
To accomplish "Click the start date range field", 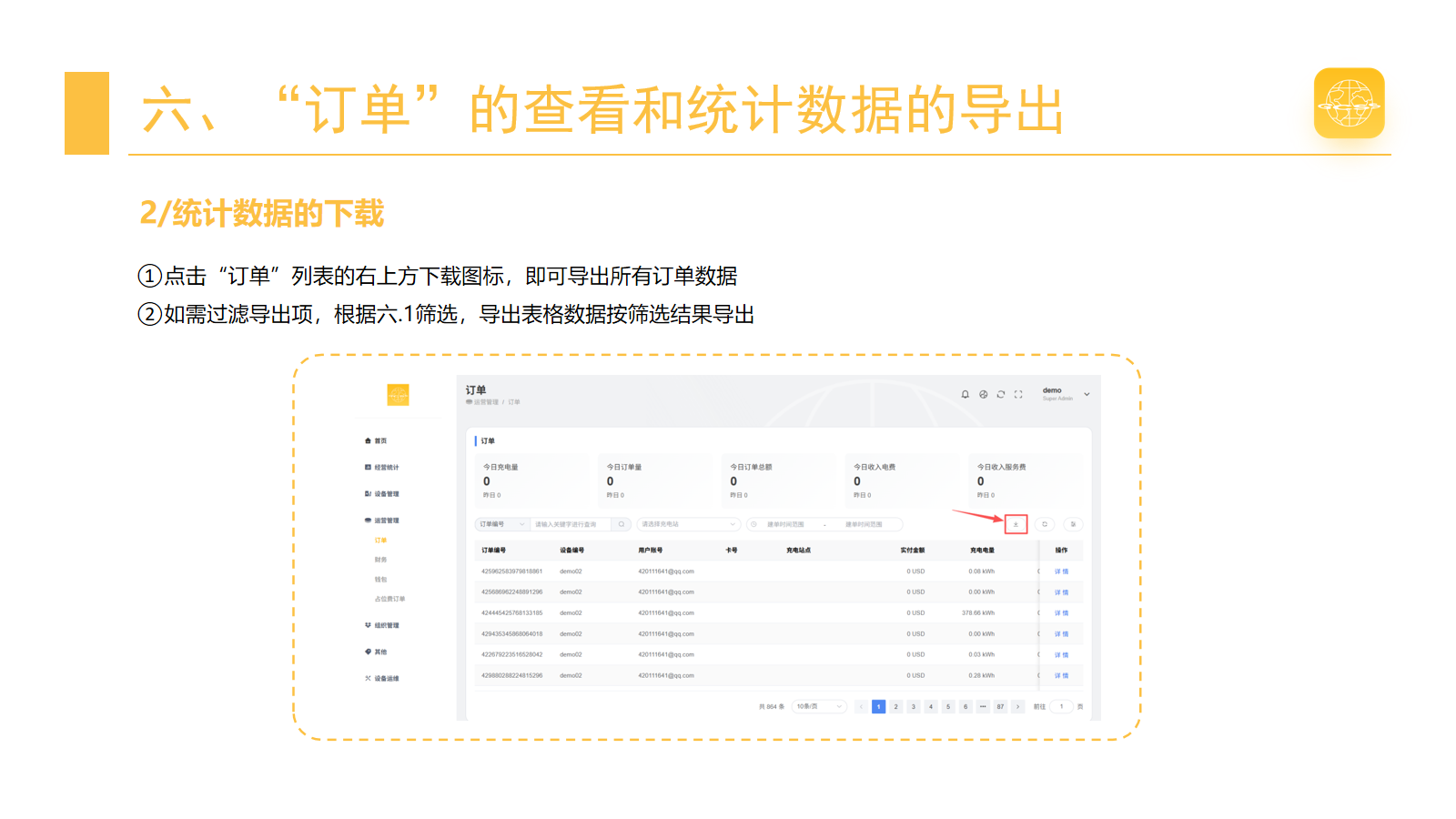I will pyautogui.click(x=785, y=524).
